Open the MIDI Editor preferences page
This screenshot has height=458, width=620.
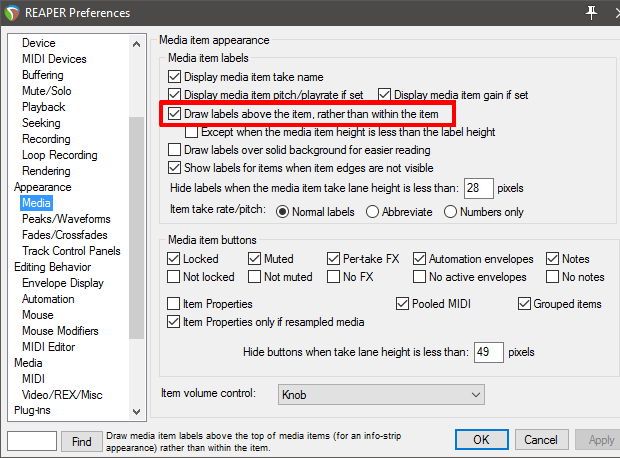(49, 347)
